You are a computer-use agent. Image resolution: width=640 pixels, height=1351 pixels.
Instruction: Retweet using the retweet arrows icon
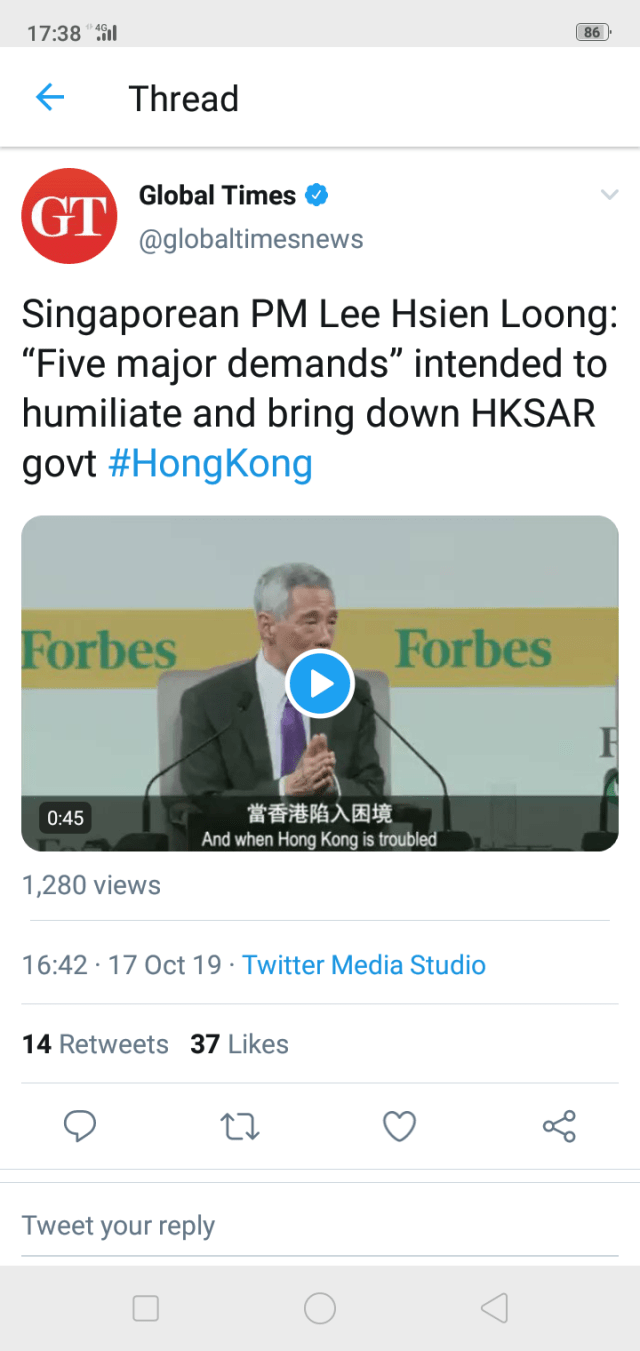[240, 1127]
